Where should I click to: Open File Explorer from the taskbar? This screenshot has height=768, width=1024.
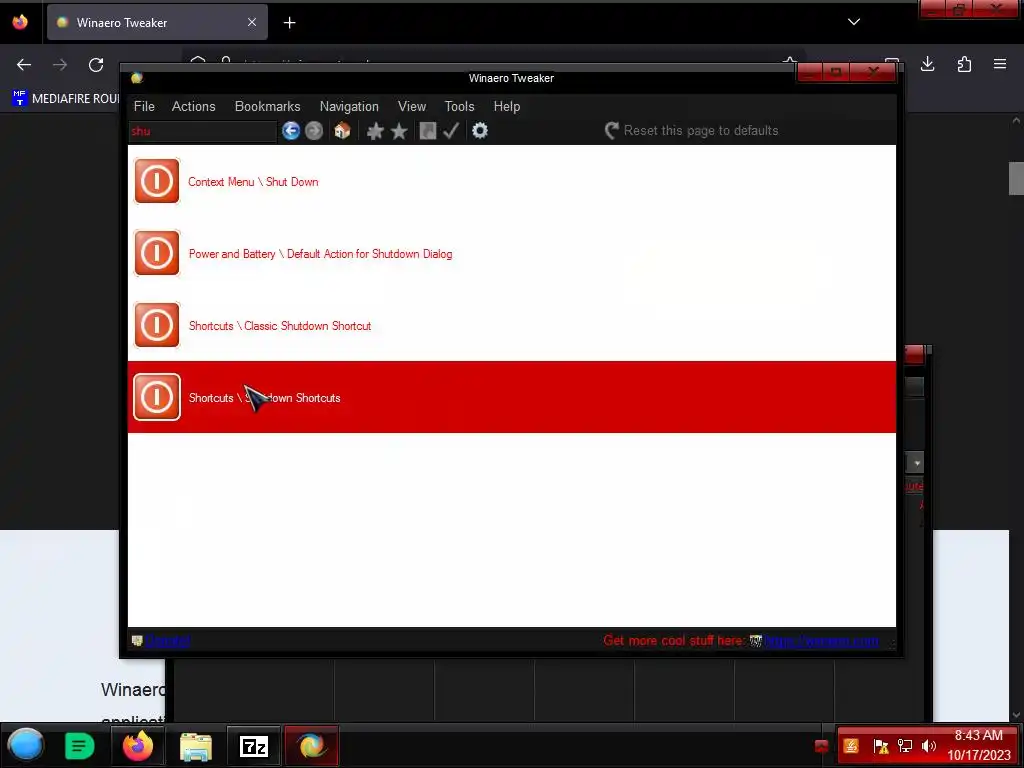tap(196, 746)
